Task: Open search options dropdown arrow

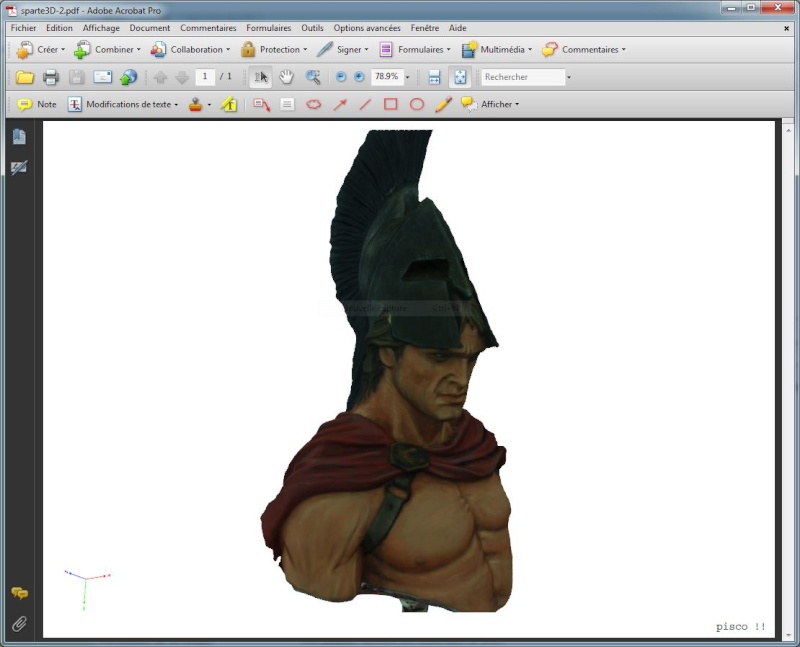Action: coord(569,78)
